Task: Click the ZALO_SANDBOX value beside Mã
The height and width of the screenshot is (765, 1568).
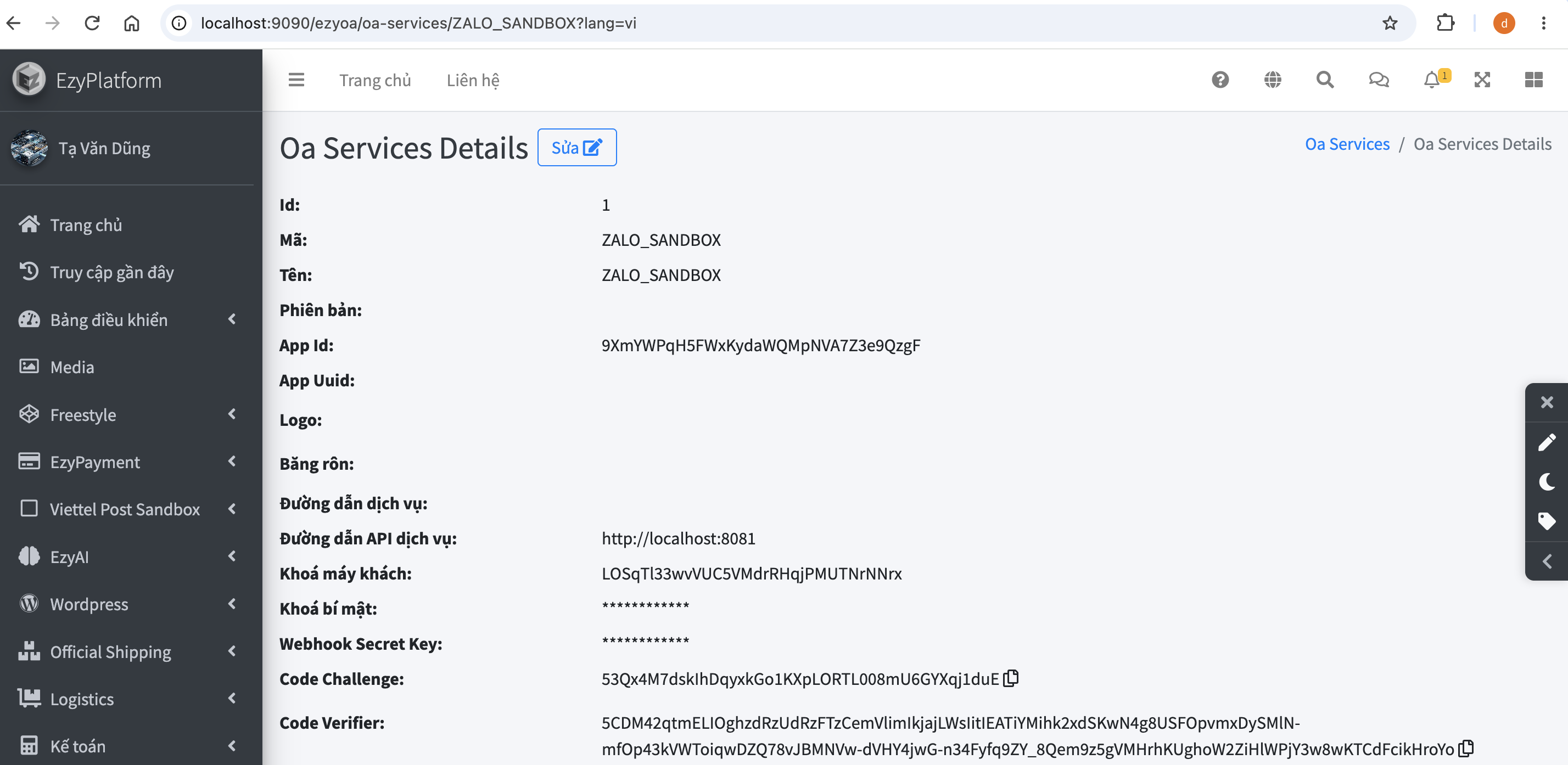Action: point(661,240)
